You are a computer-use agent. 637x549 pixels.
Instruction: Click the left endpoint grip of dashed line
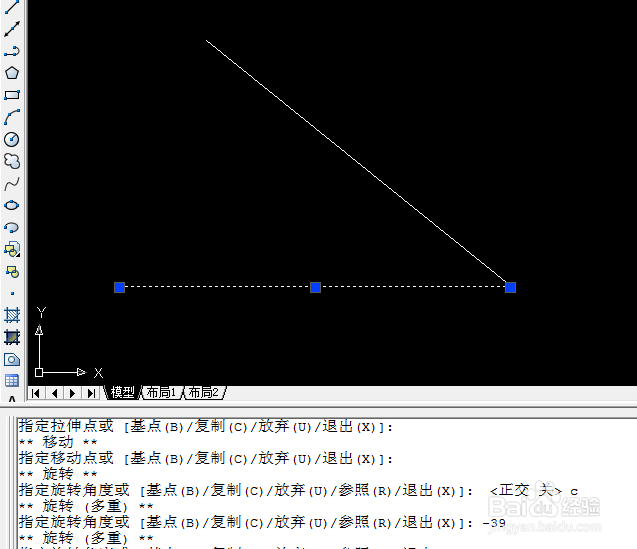[x=119, y=288]
